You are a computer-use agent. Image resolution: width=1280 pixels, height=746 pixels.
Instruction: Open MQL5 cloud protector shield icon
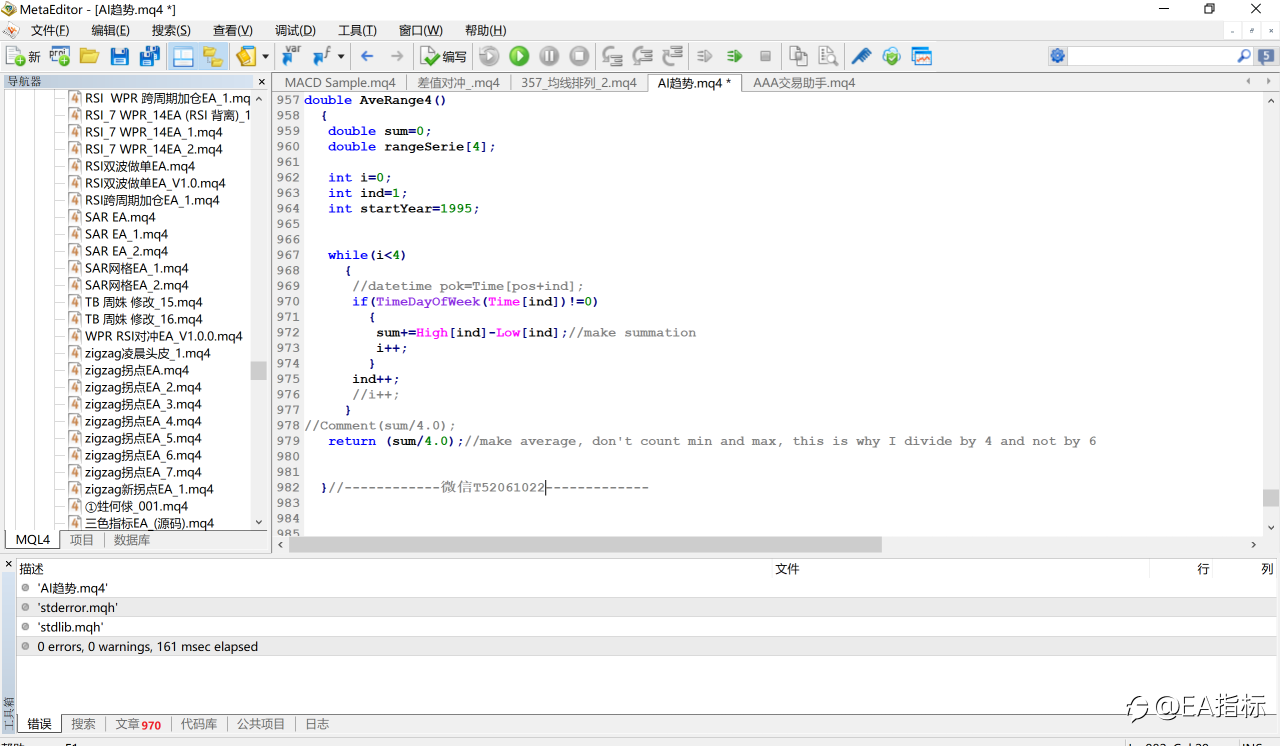coord(891,56)
